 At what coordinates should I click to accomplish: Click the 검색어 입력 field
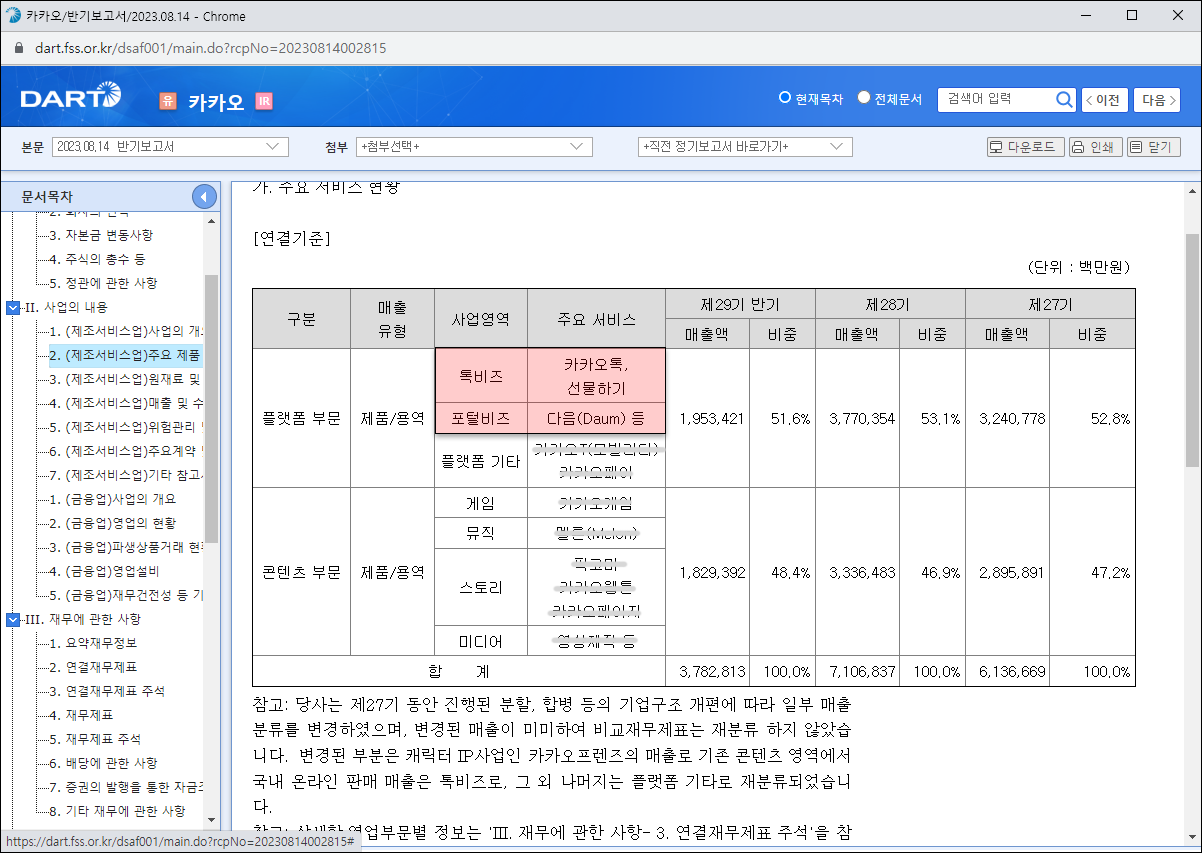point(997,99)
